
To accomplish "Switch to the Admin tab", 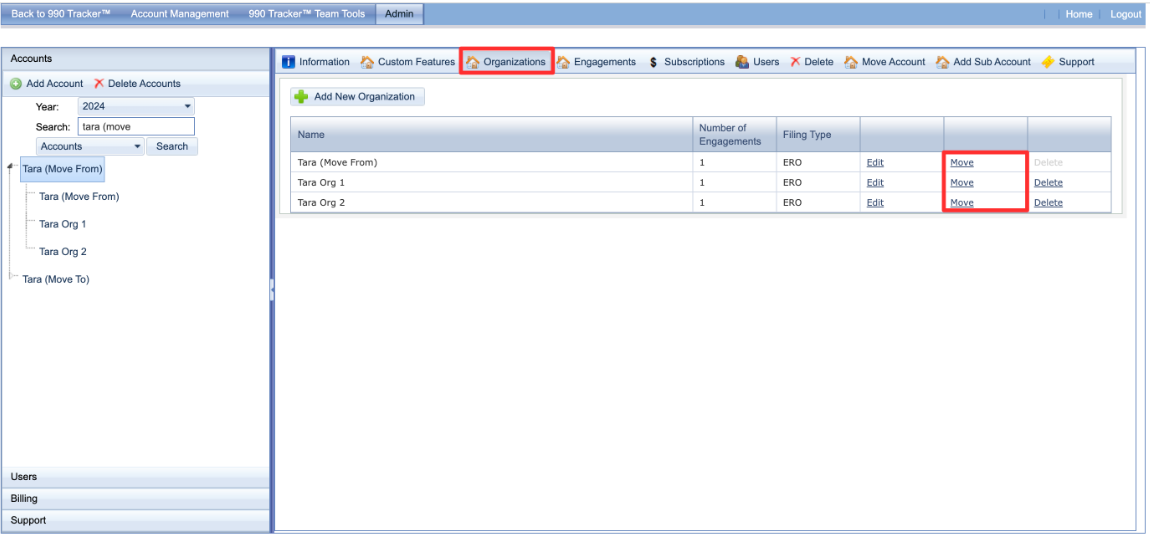I will click(398, 14).
